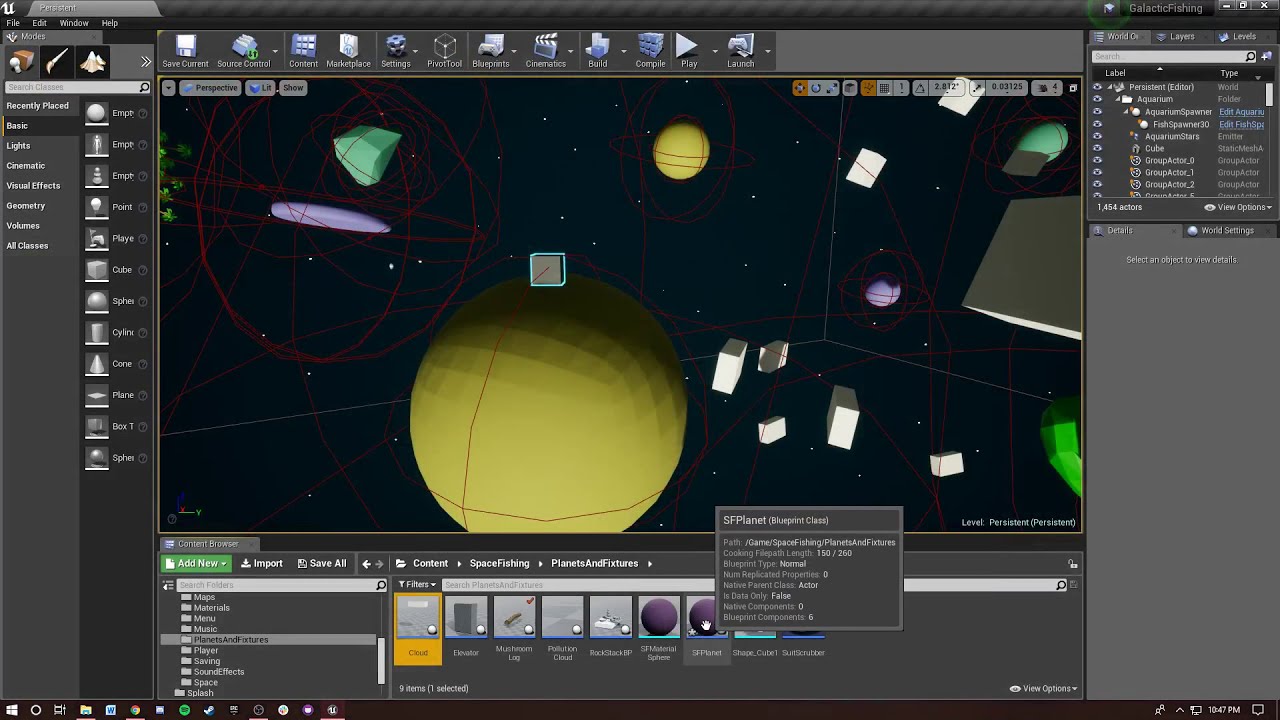1280x720 pixels.
Task: Open the Filters dropdown in Content Browser
Action: coord(417,585)
